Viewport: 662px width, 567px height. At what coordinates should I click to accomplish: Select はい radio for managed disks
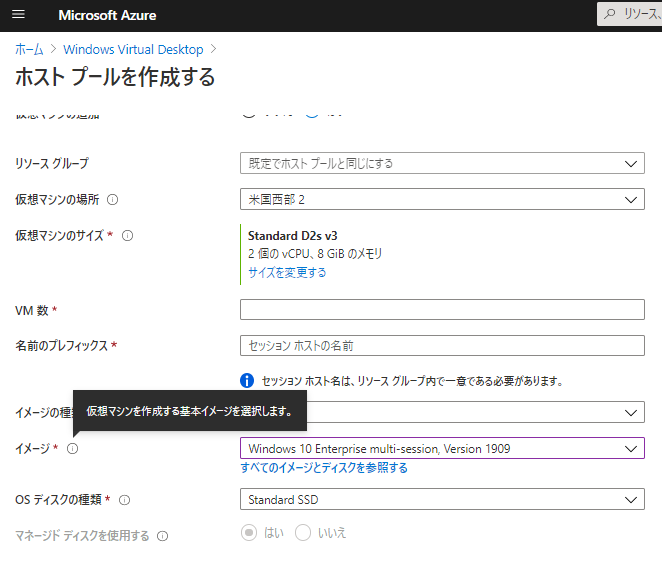(249, 533)
